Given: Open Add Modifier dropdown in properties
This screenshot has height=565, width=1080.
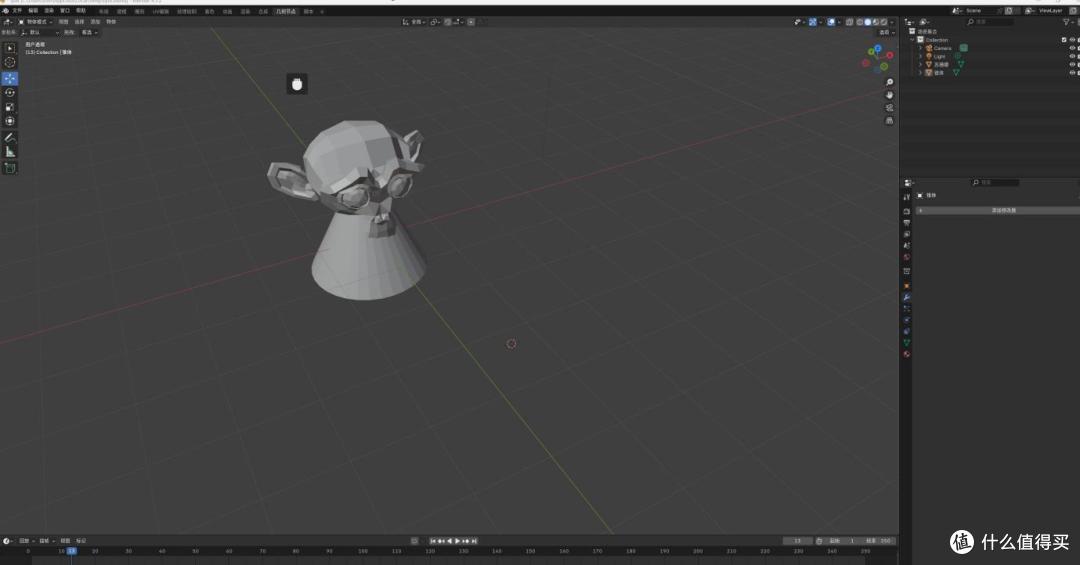Looking at the screenshot, I should click(x=999, y=210).
